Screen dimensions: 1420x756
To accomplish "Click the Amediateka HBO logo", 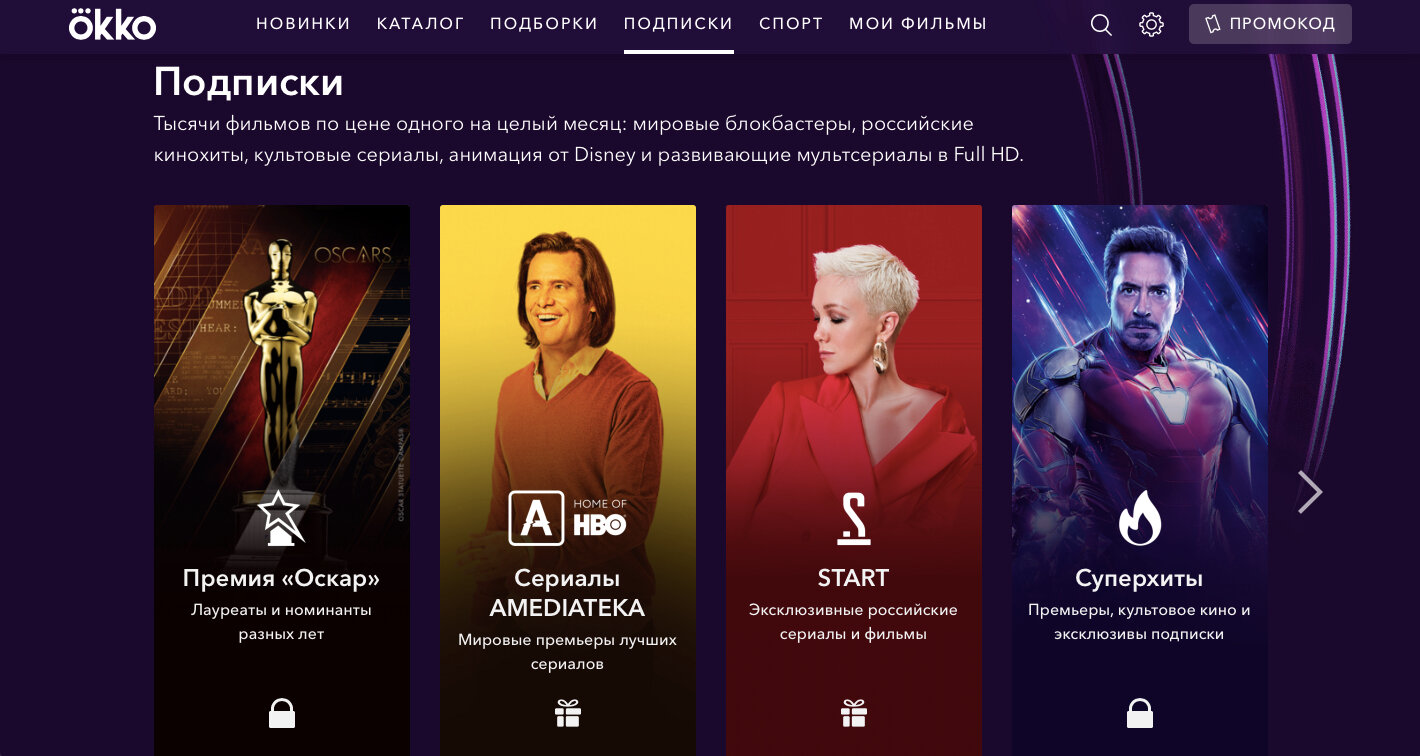I will [567, 518].
